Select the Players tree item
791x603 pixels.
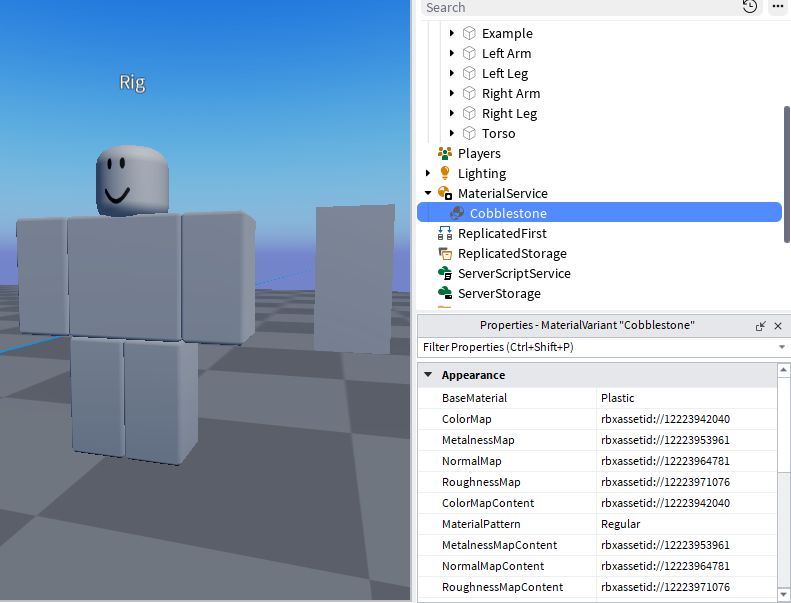pyautogui.click(x=479, y=153)
